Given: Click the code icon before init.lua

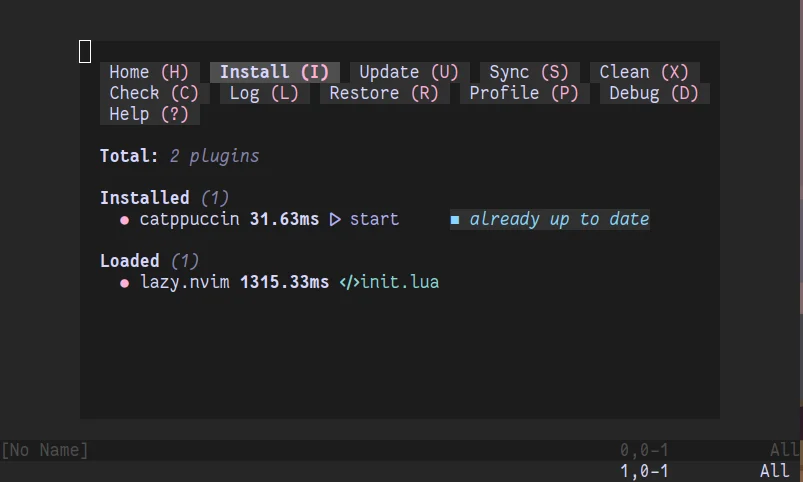Looking at the screenshot, I should coord(350,282).
